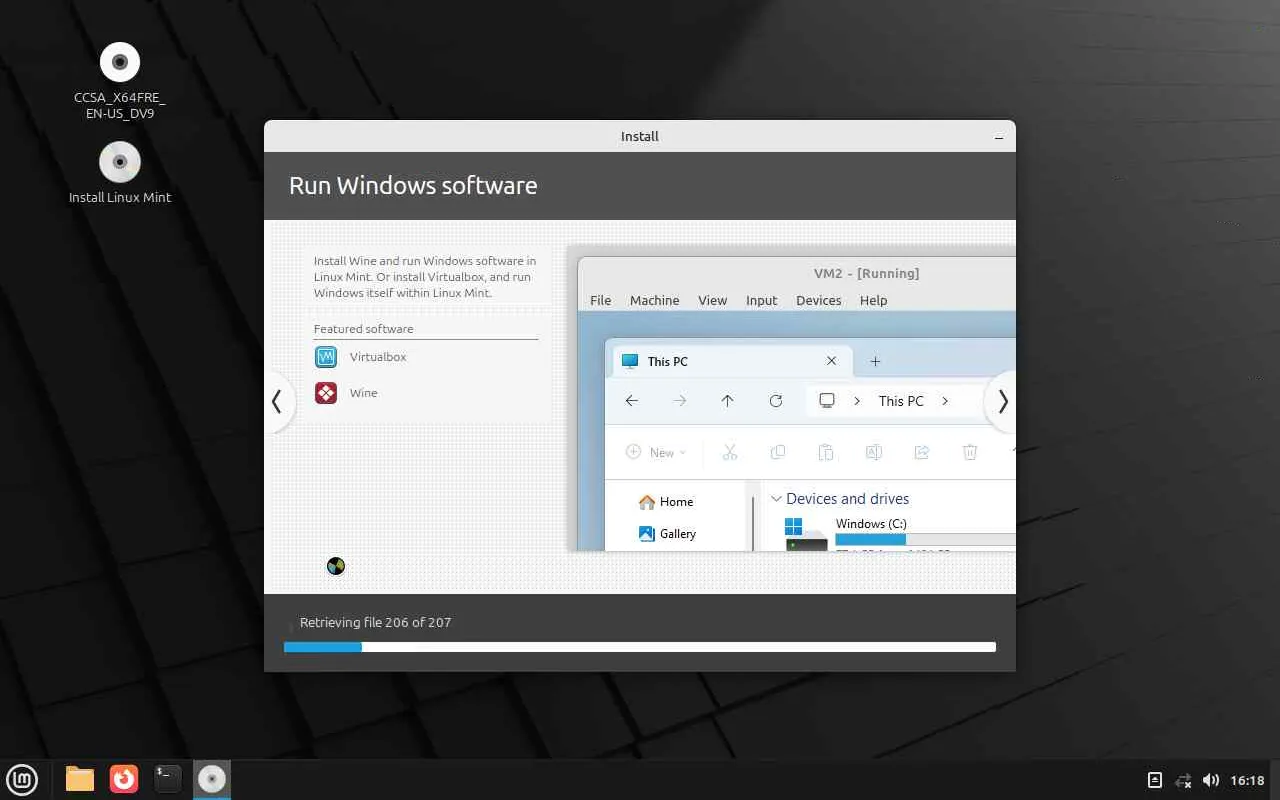Click the Virtualbox label in Featured software
The height and width of the screenshot is (800, 1280).
pyautogui.click(x=378, y=357)
